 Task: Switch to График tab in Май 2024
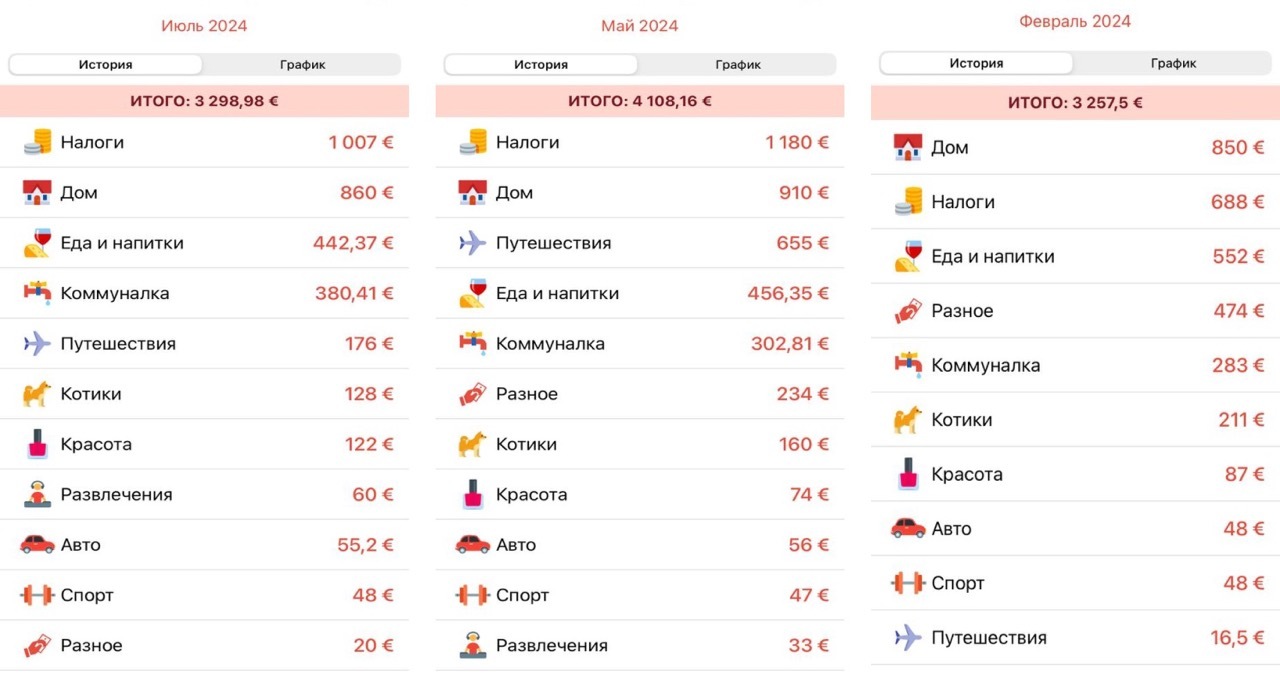(737, 65)
